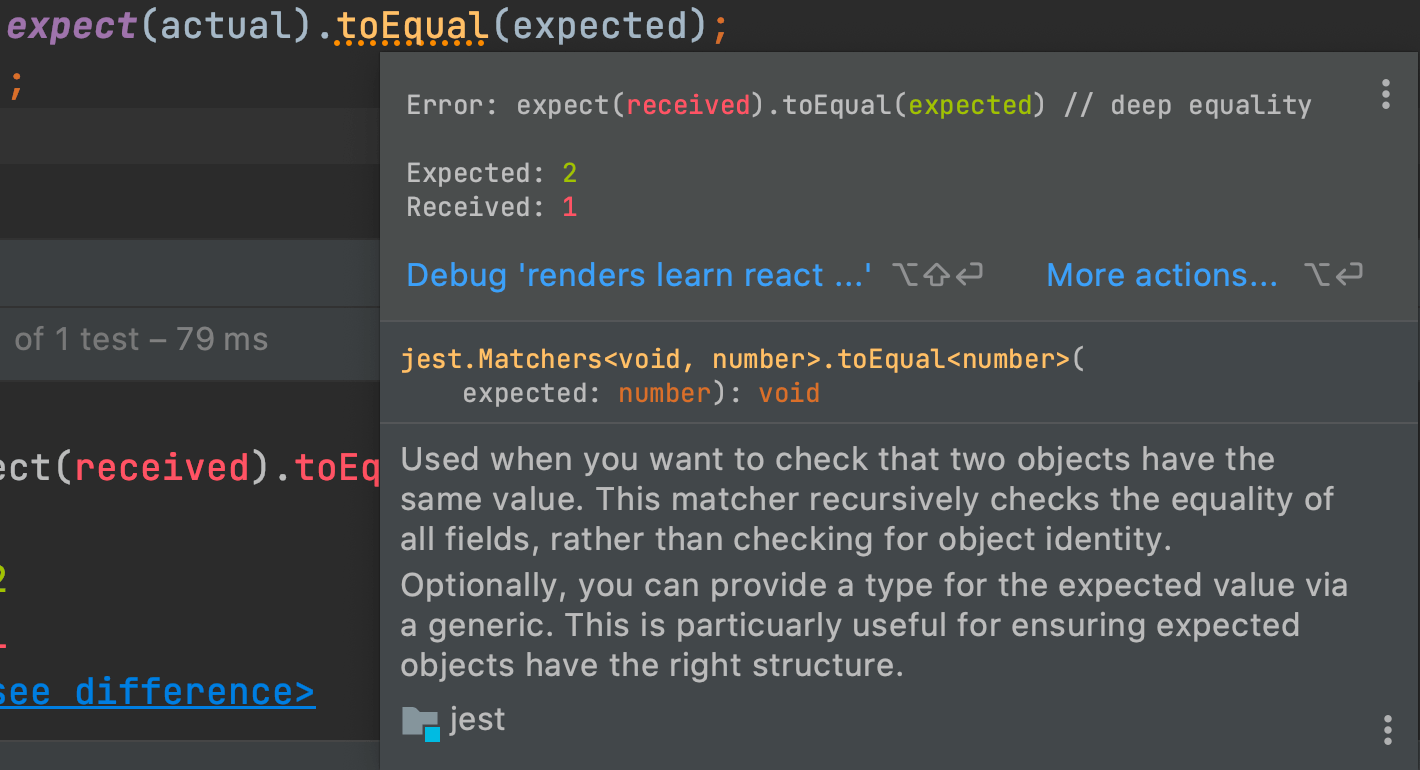1420x770 pixels.
Task: Click the void return type in the signature
Action: pyautogui.click(x=789, y=393)
